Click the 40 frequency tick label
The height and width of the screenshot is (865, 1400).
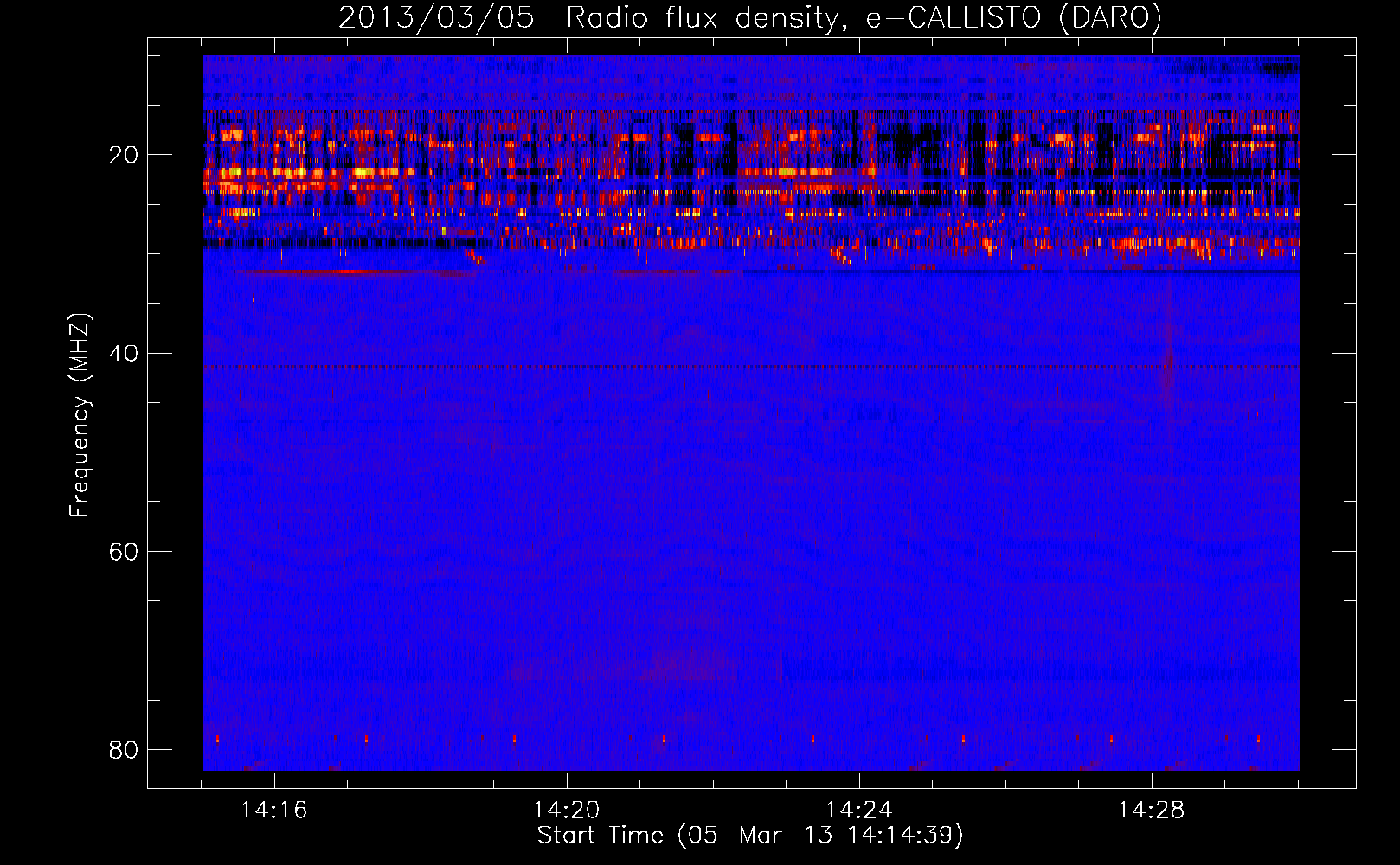[x=124, y=353]
